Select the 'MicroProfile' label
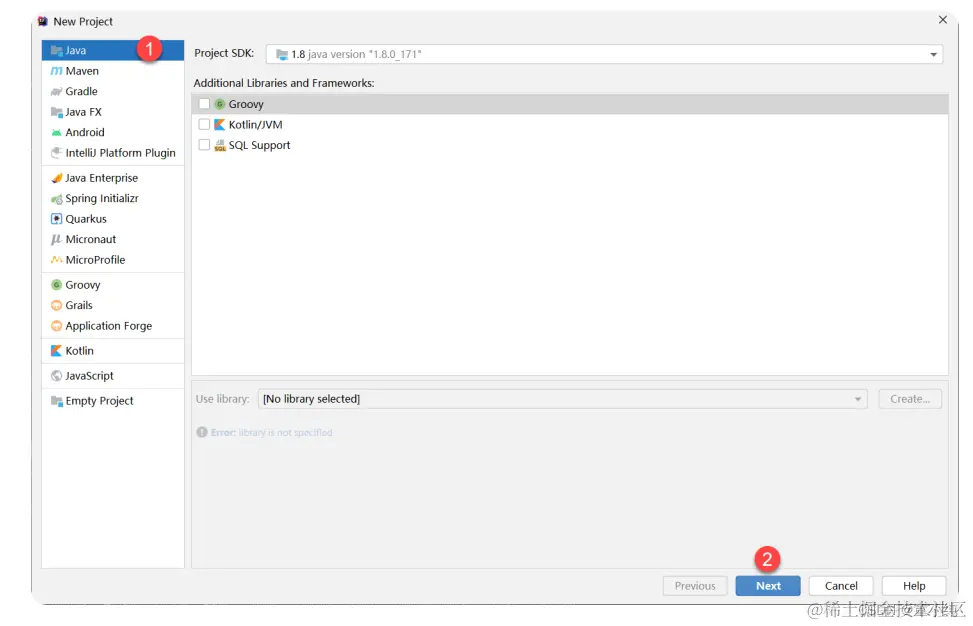The image size is (973, 626). coord(95,260)
